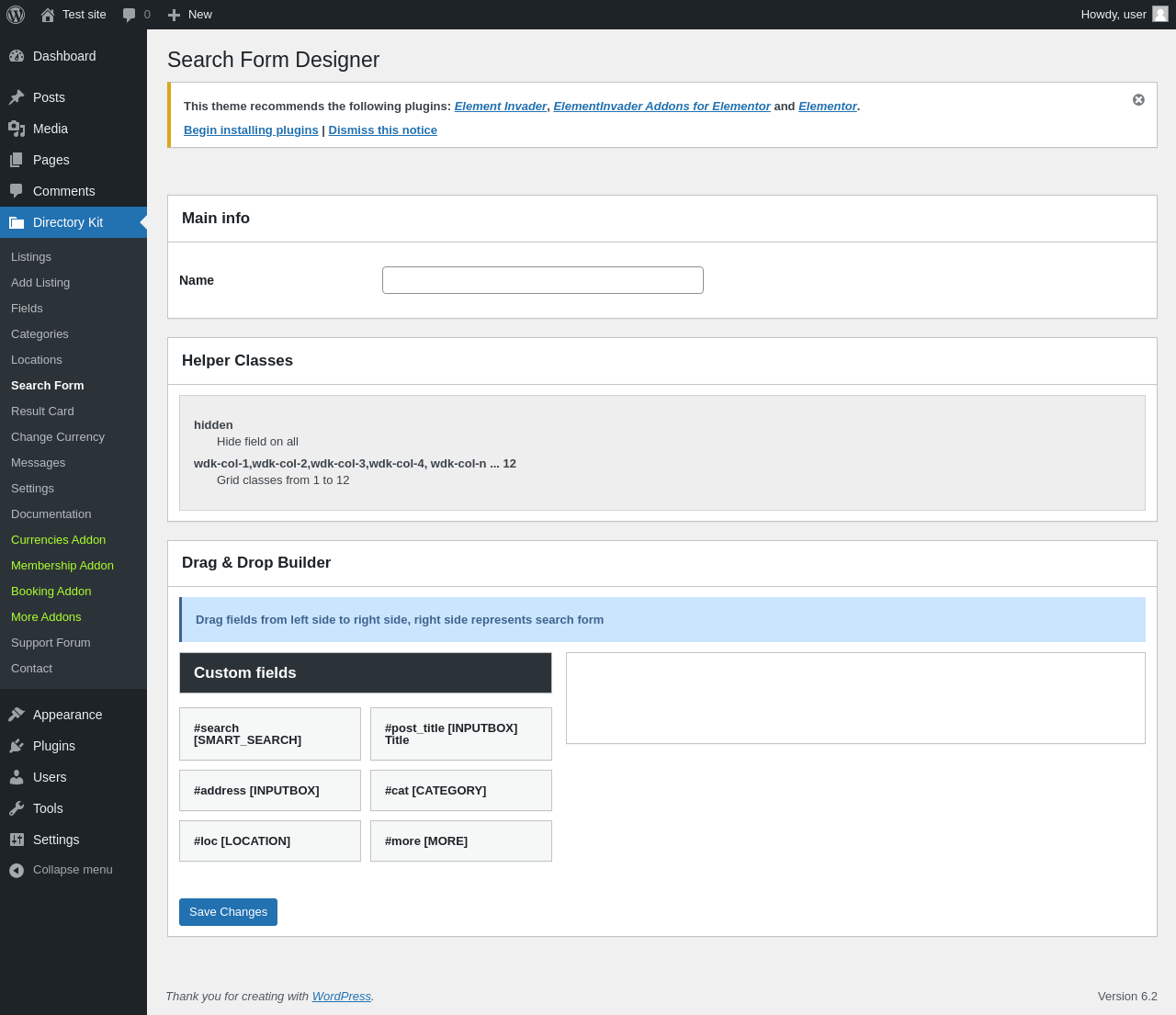Click the user avatar icon

(1160, 15)
